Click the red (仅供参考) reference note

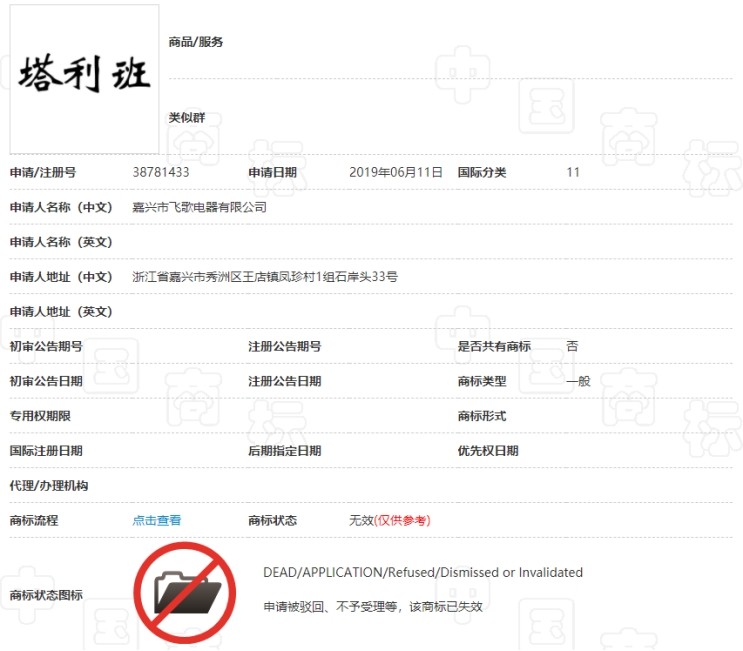(x=402, y=520)
